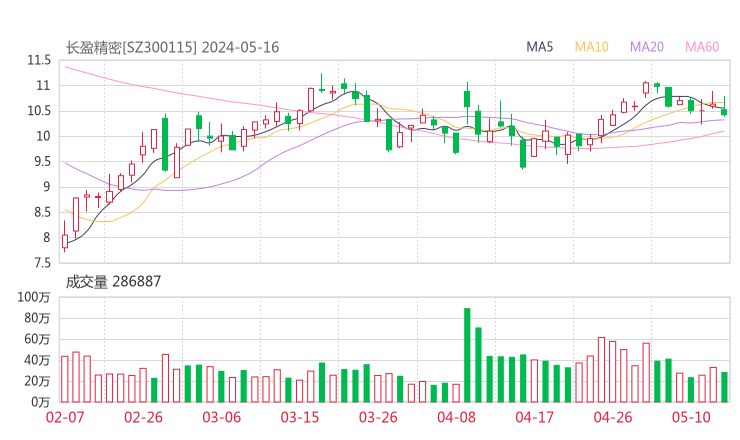Image resolution: width=740 pixels, height=440 pixels.
Task: Click the 8.5 price axis label
Action: (x=42, y=212)
